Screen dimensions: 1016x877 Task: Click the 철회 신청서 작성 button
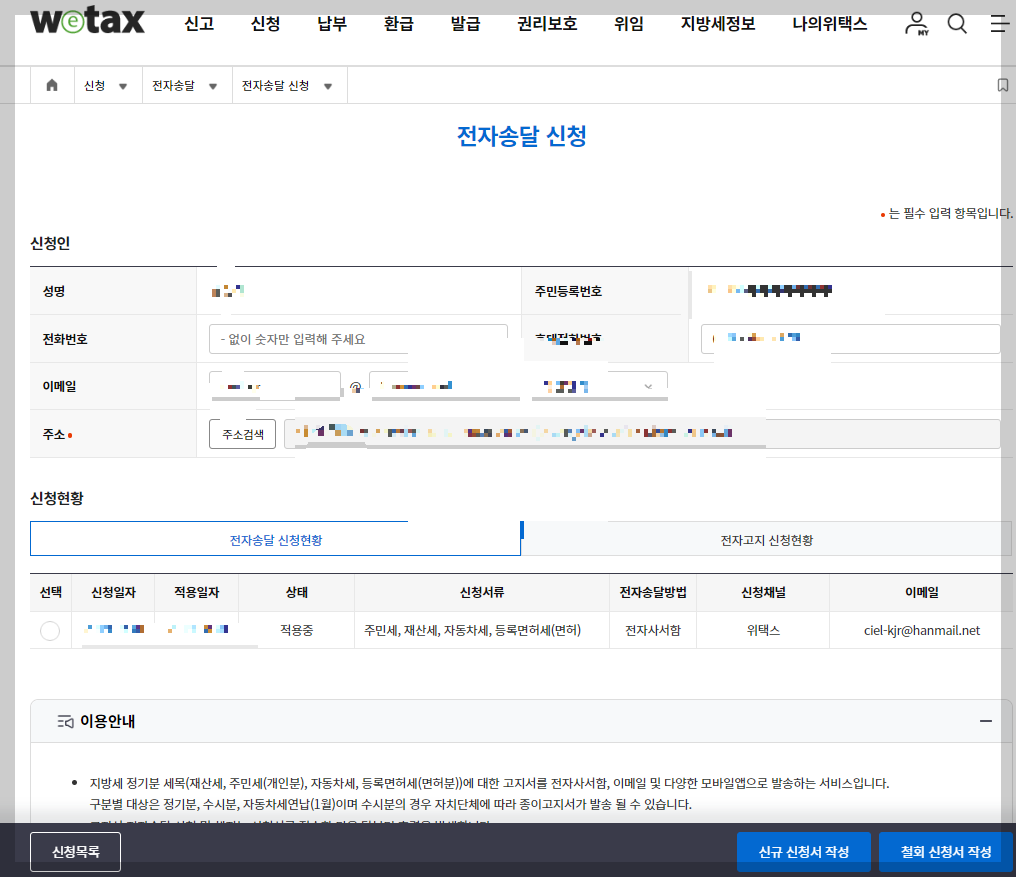pos(944,851)
